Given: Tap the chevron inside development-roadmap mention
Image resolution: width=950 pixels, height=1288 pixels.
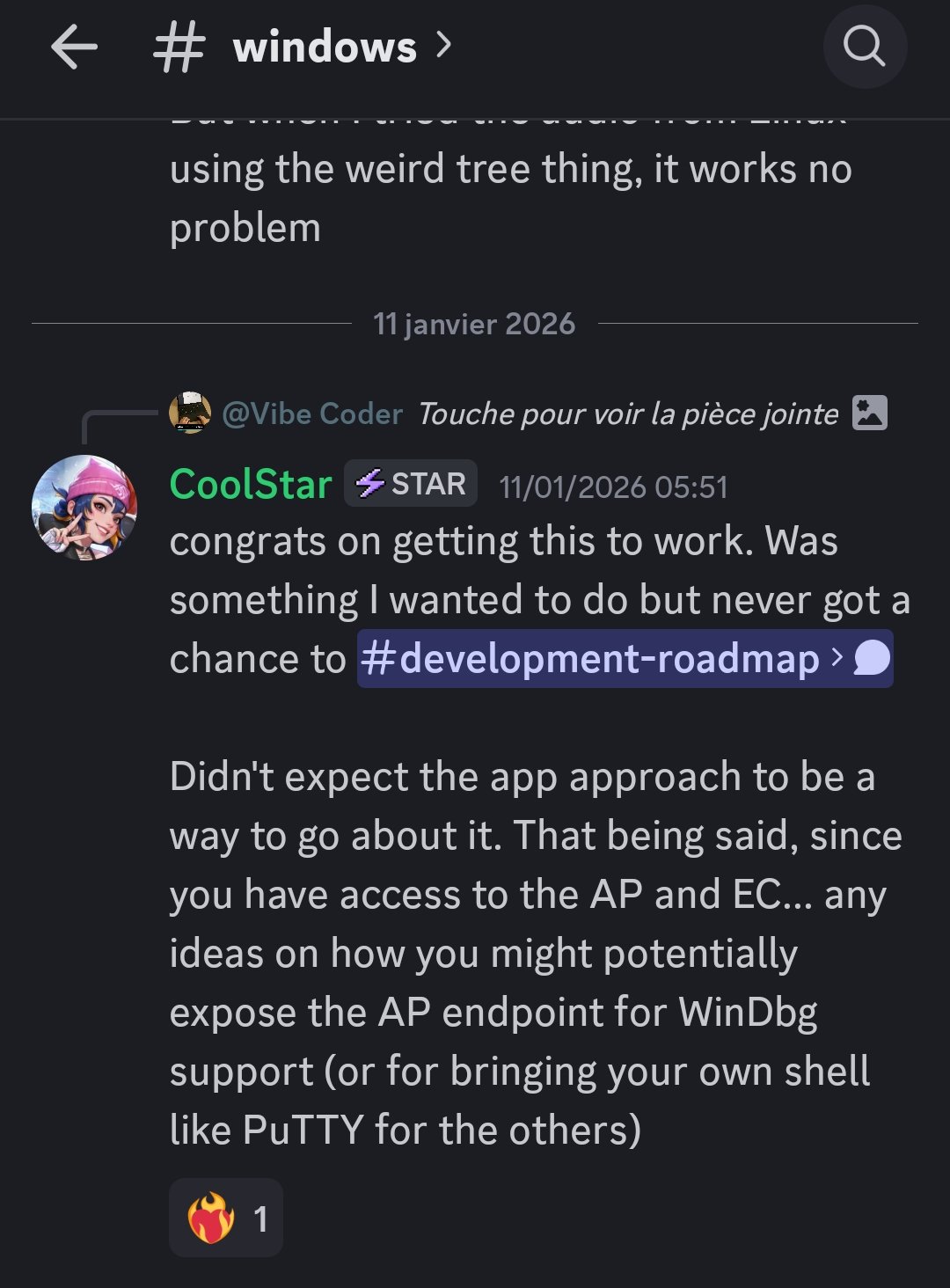Looking at the screenshot, I should pos(837,657).
